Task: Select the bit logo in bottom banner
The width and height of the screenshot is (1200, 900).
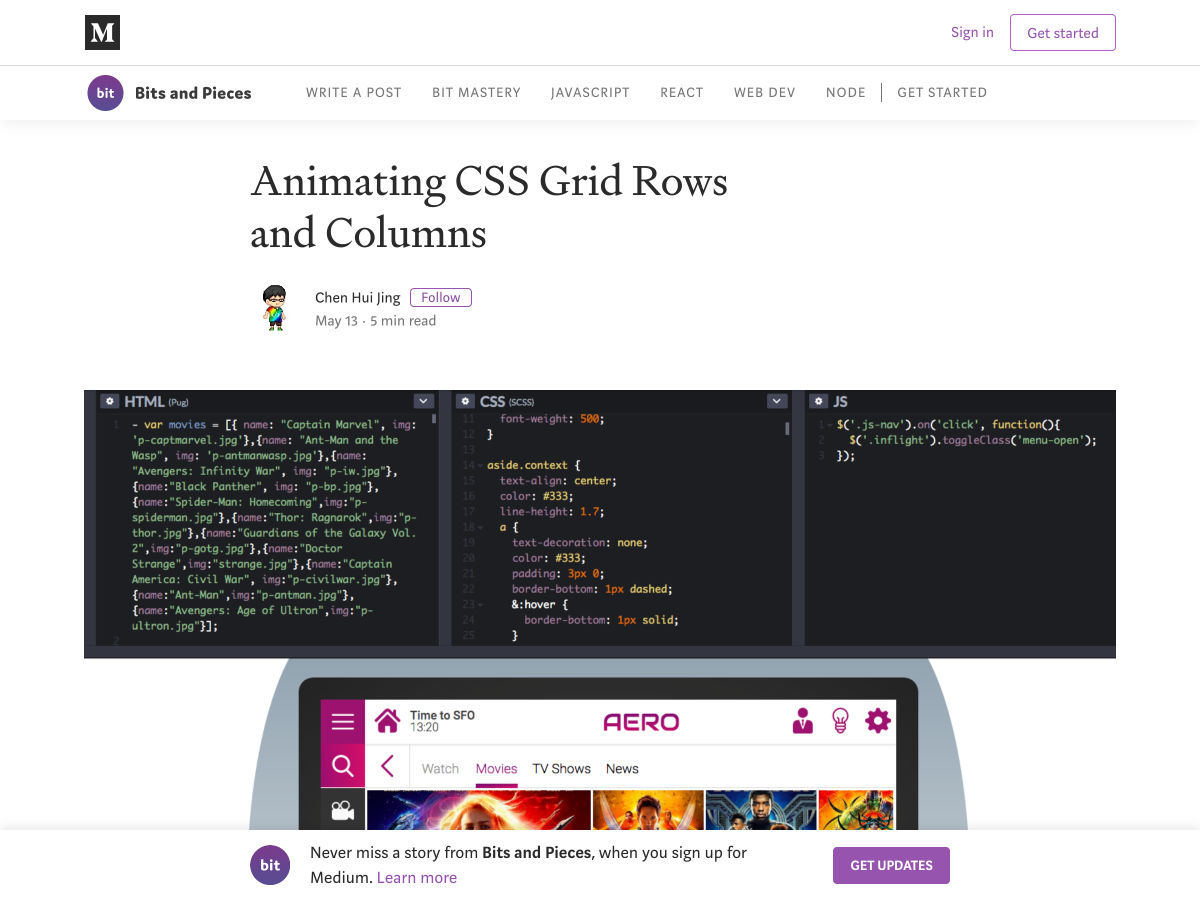Action: 270,866
